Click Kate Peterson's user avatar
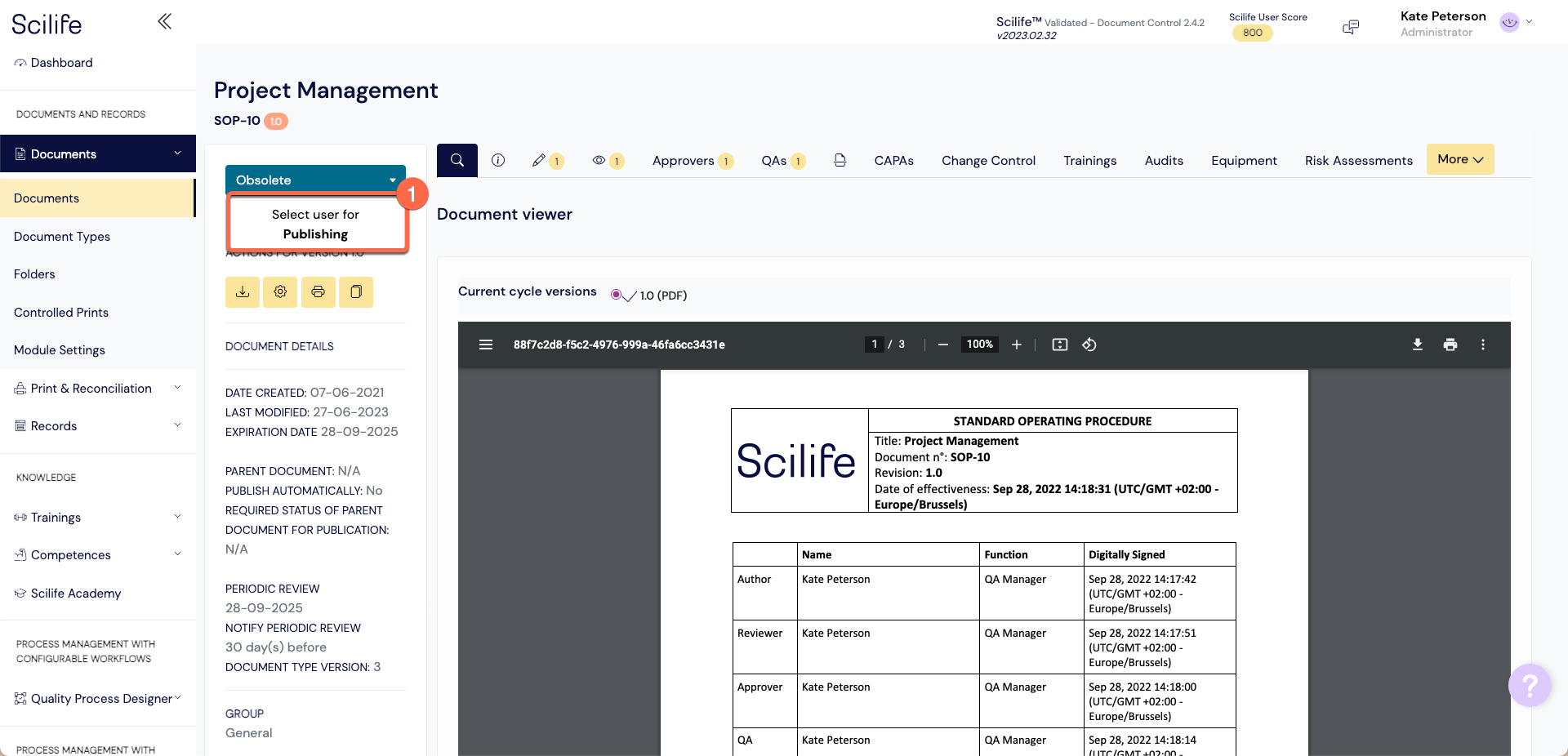Viewport: 1568px width, 756px height. 1509,23
